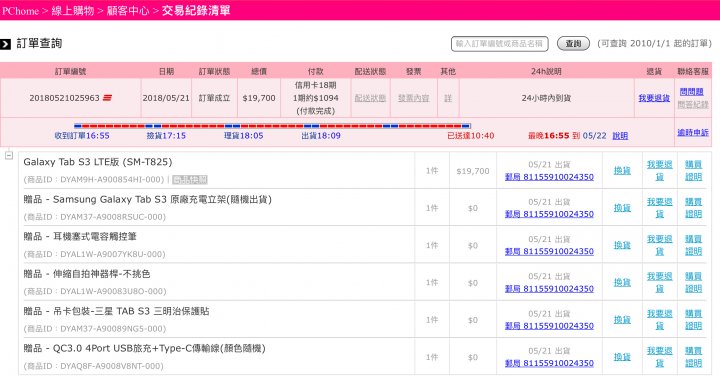This screenshot has height=377, width=720.
Task: Click 我要退貨 in the order summary row
Action: pos(654,98)
